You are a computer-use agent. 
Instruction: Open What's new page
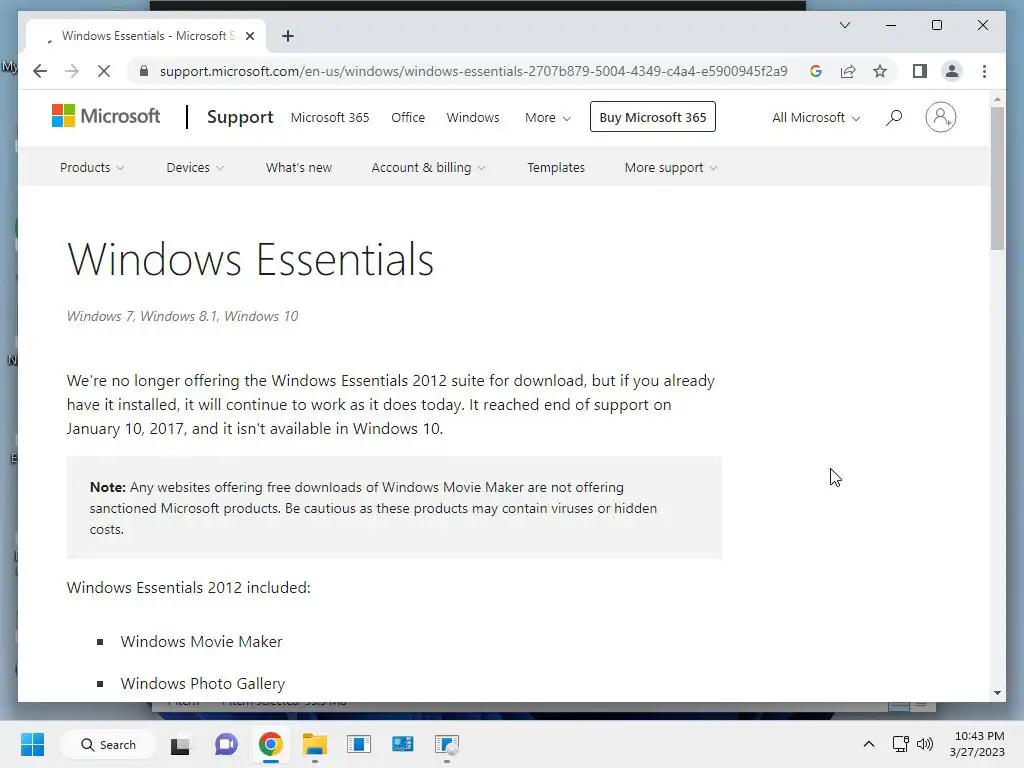(x=298, y=168)
